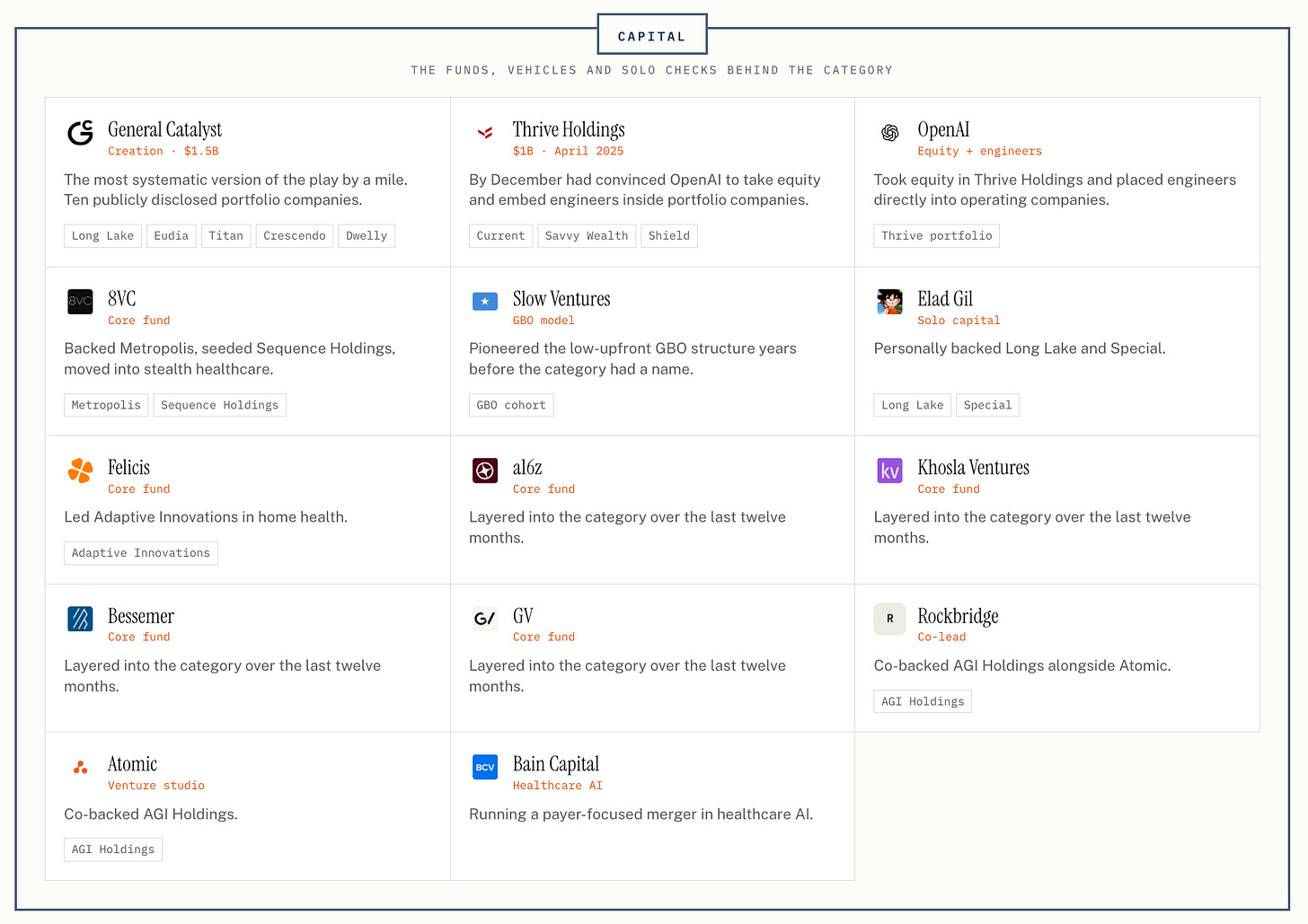Click the '$1B · April 2025' subtitle
Image resolution: width=1308 pixels, height=924 pixels.
click(x=568, y=151)
